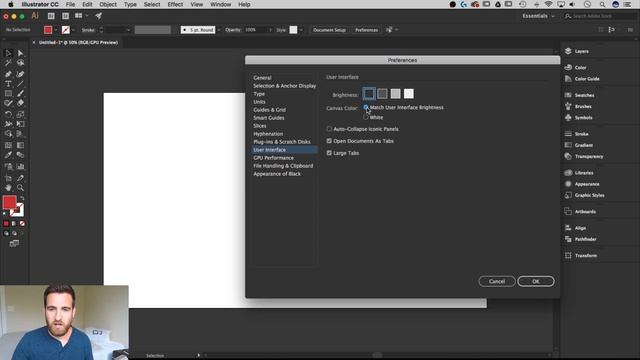Select the Selection tool arrow
Viewport: 640px width, 360px height.
coord(8,53)
